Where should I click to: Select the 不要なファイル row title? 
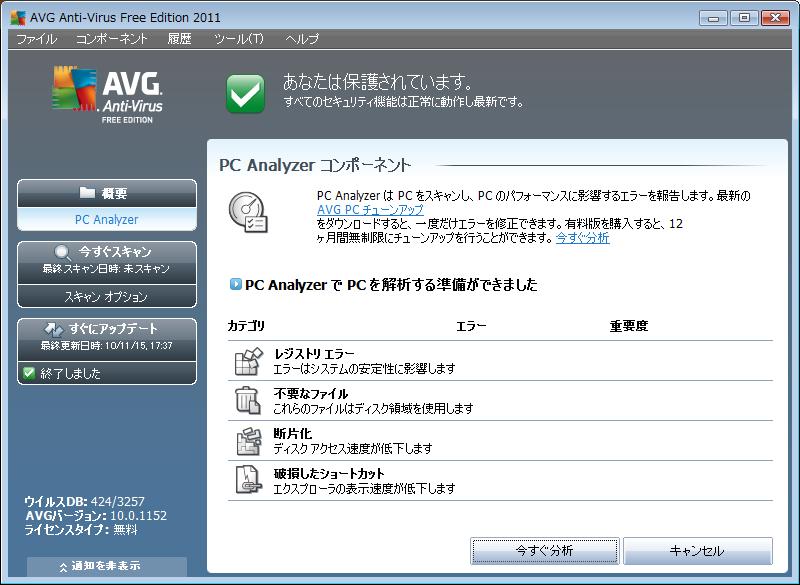pos(311,393)
